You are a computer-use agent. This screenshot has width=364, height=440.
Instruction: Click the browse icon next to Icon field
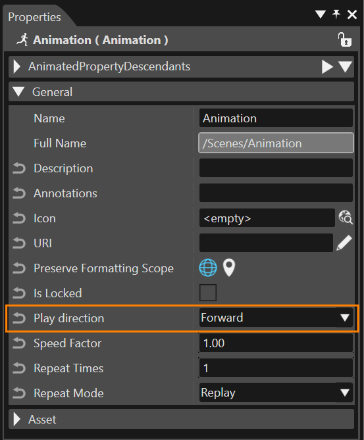tap(346, 217)
